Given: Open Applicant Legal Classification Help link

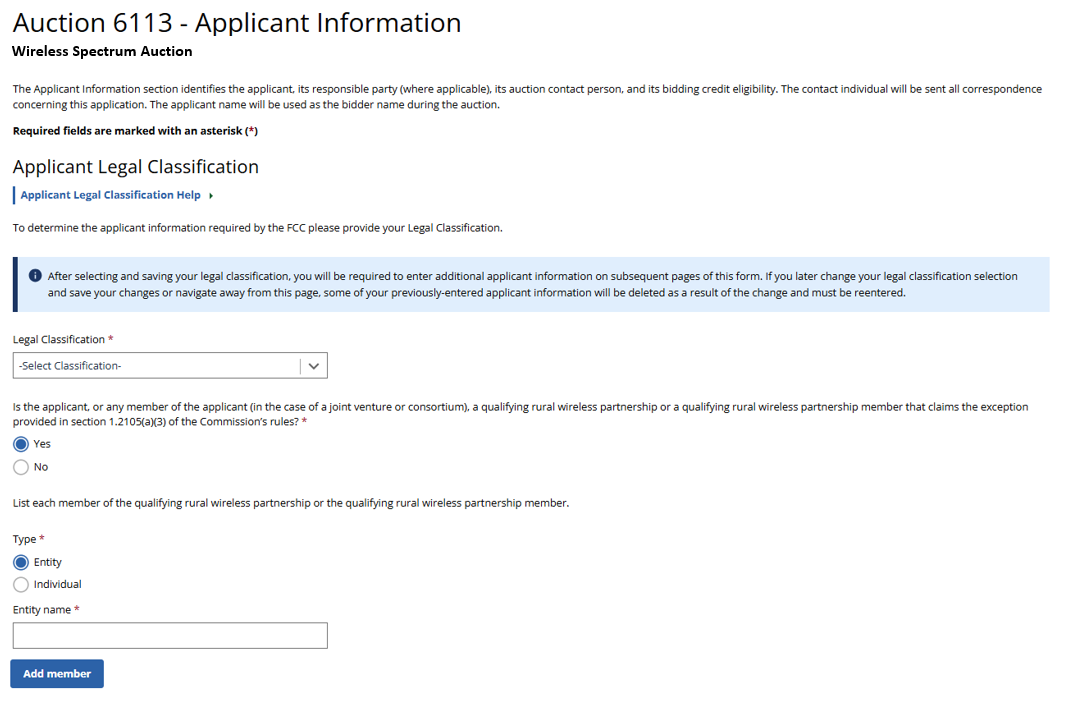Looking at the screenshot, I should click(x=110, y=196).
